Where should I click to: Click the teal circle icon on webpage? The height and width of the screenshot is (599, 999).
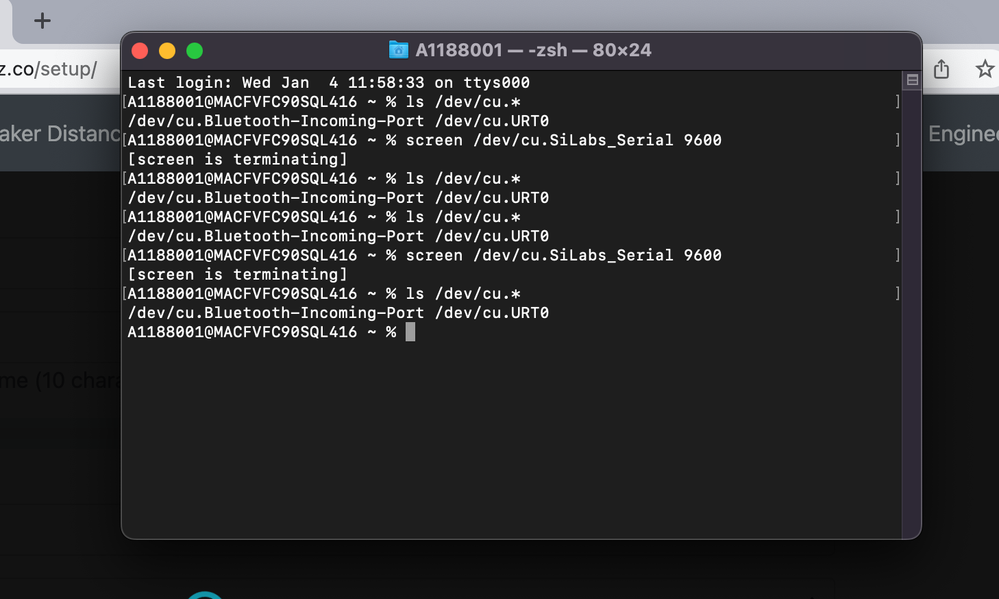click(206, 594)
